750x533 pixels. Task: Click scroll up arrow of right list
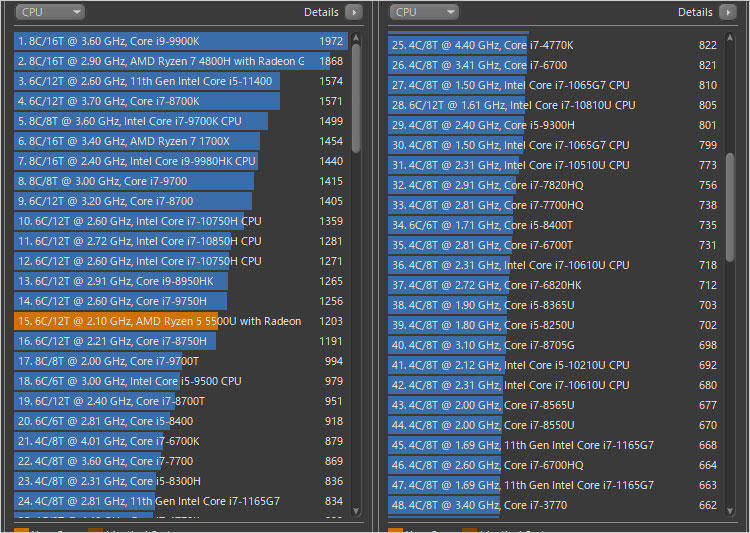pyautogui.click(x=730, y=37)
